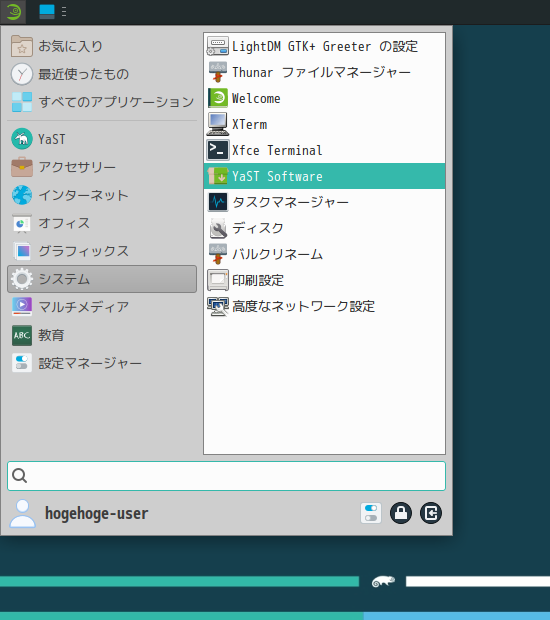Click the log out button
Screen dimensions: 550x620
tap(431, 513)
